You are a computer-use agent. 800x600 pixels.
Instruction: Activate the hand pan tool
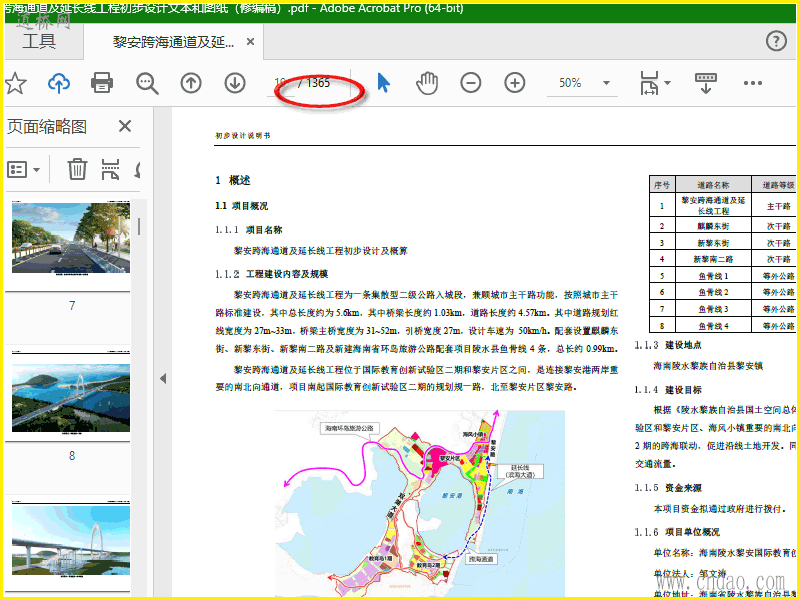pyautogui.click(x=427, y=83)
